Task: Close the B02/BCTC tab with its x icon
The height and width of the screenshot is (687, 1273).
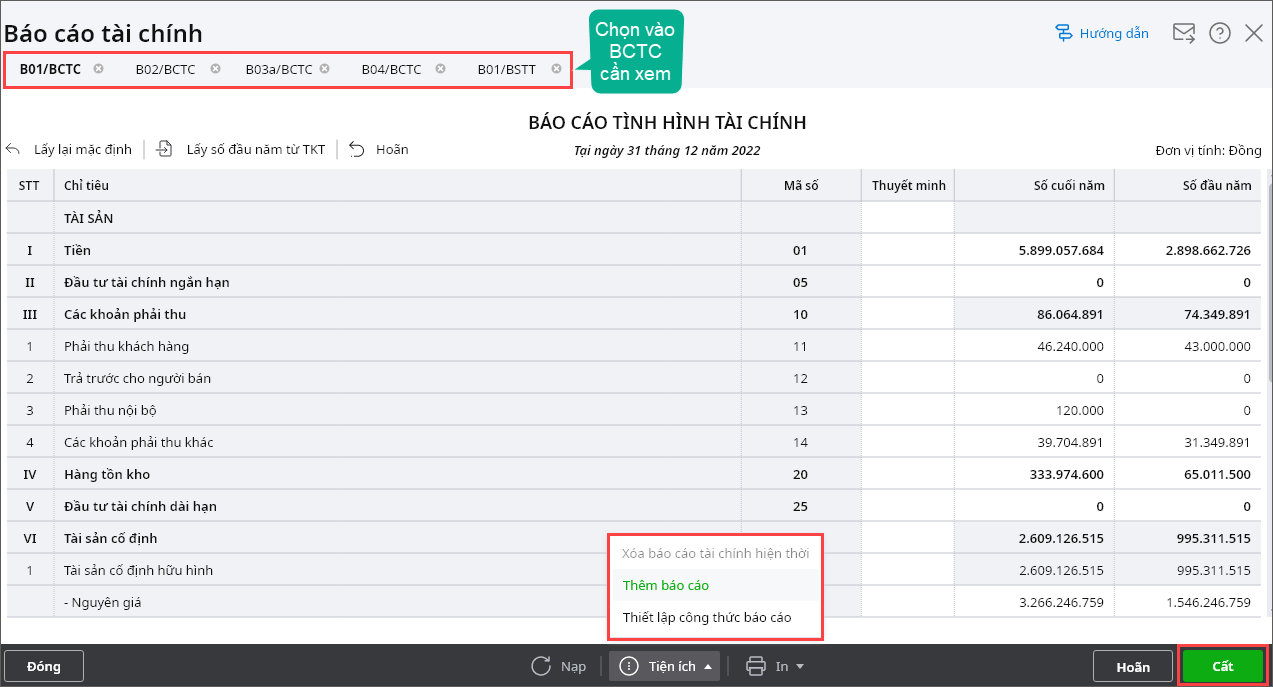Action: 215,69
